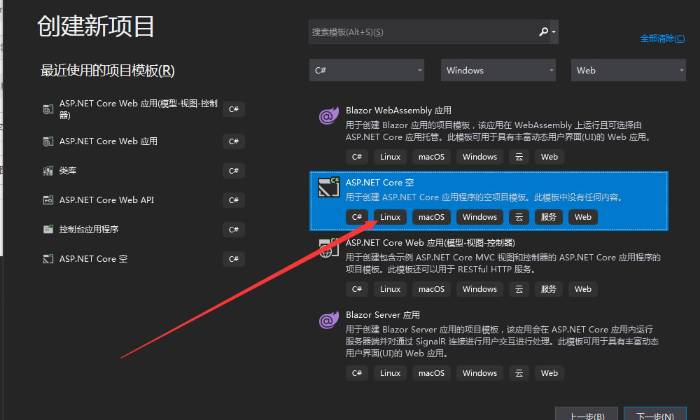Click Linux tag under ASP.NET Core 空
Viewport: 700px width, 420px height.
[x=390, y=217]
